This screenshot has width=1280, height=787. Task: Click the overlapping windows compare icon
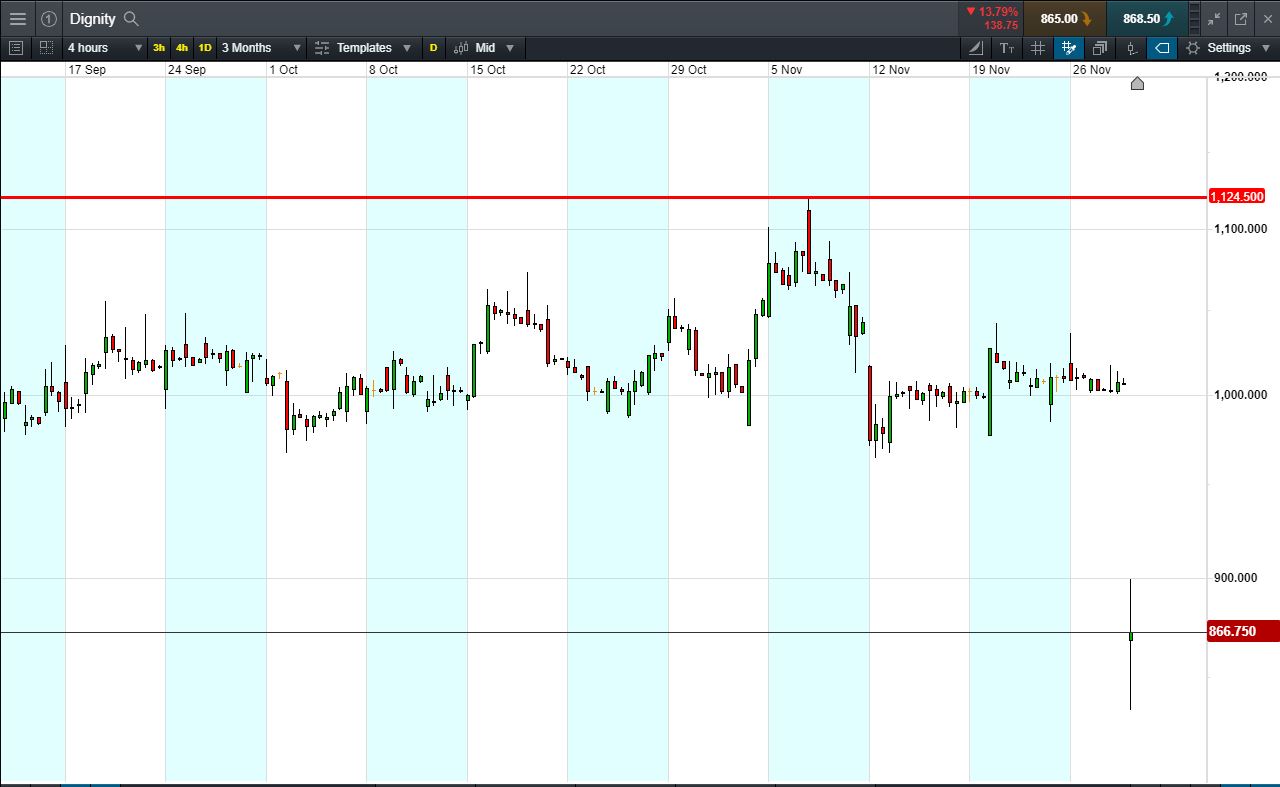1100,48
